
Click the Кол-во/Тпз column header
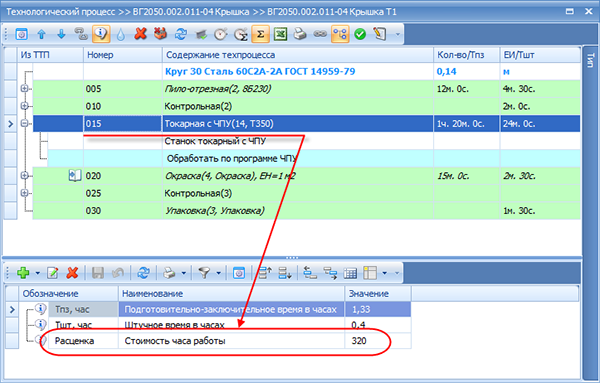(466, 55)
